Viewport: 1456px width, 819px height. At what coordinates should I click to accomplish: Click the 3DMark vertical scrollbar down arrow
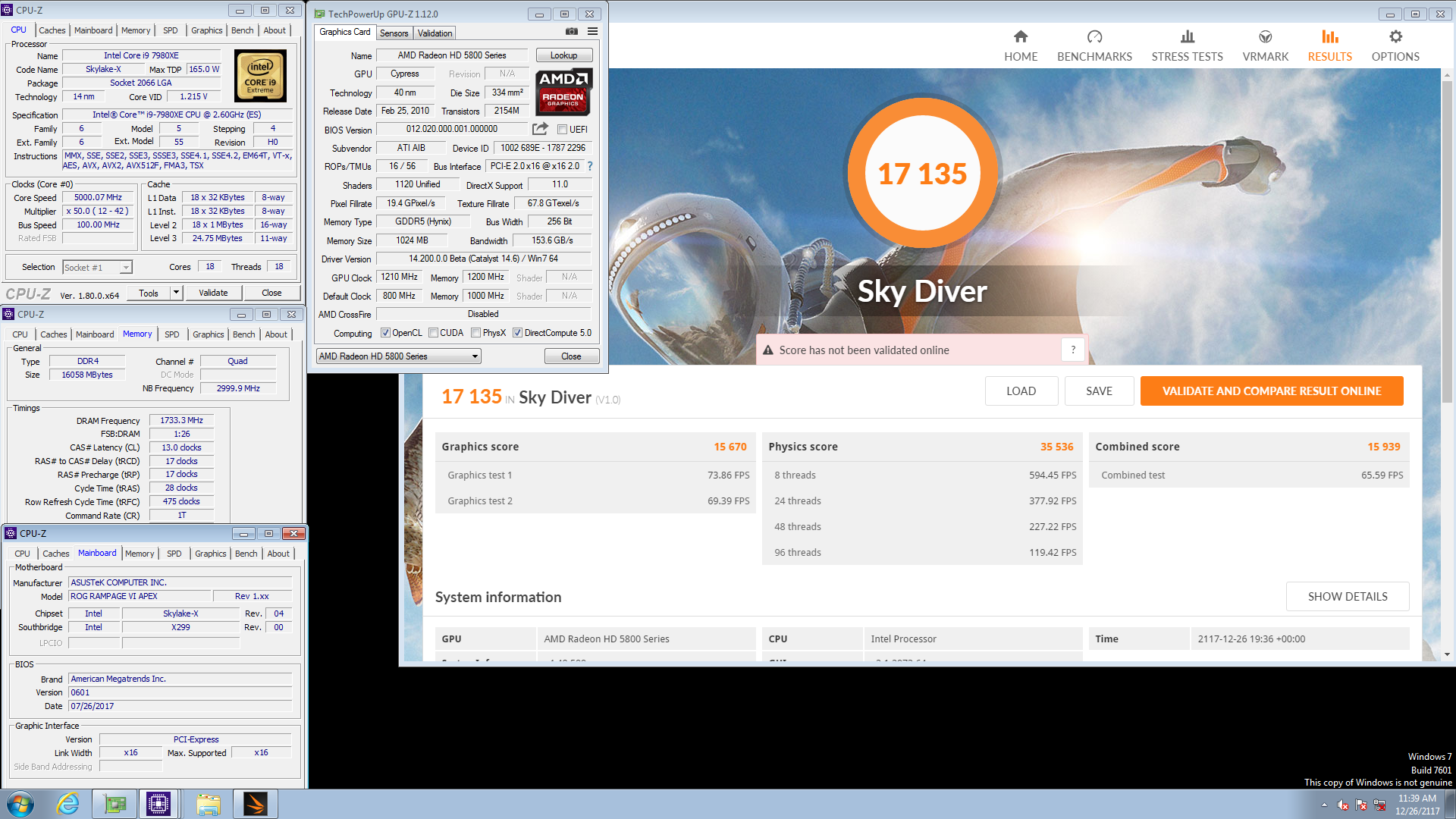1447,654
